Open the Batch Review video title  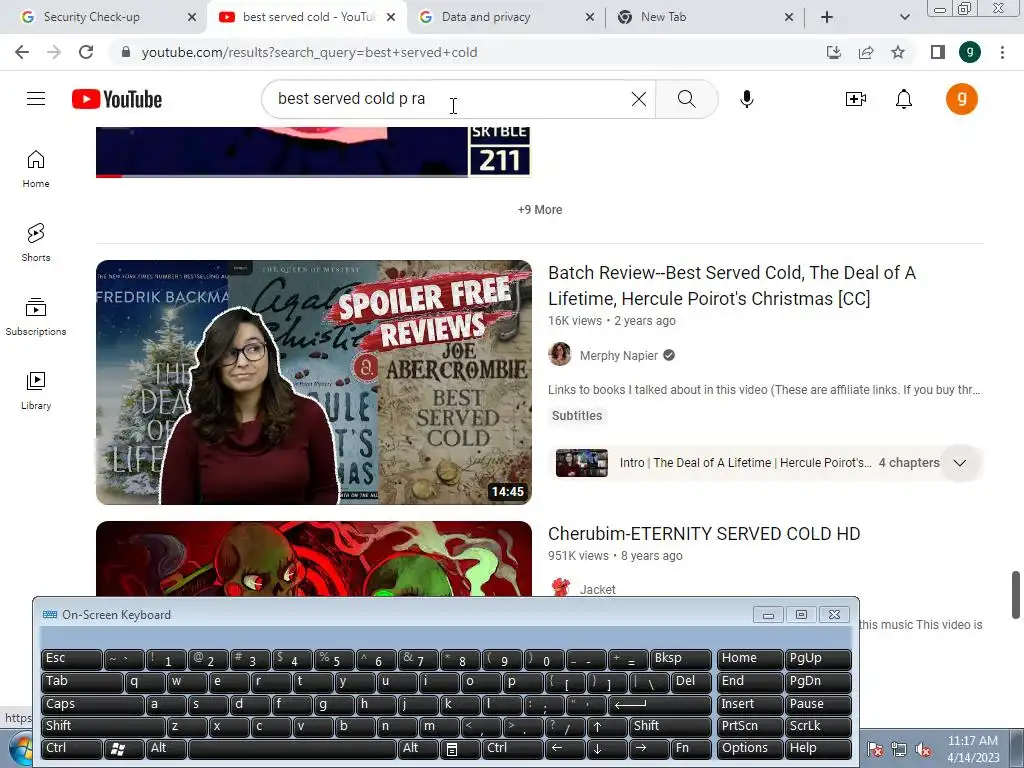(731, 285)
